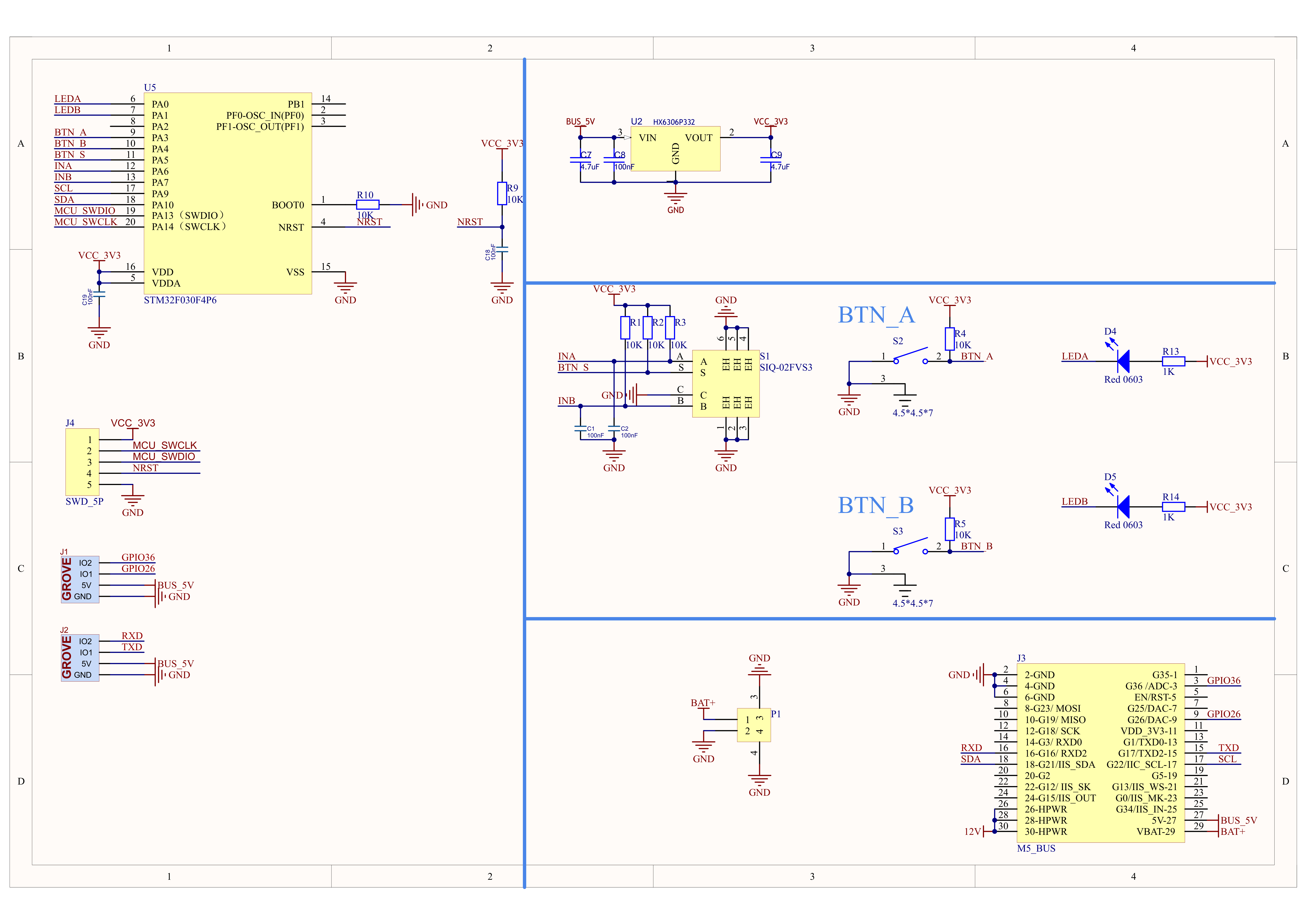Select the PF0-OSC_IN(PF0) pin name on U5
The image size is (1307, 924).
[x=265, y=115]
